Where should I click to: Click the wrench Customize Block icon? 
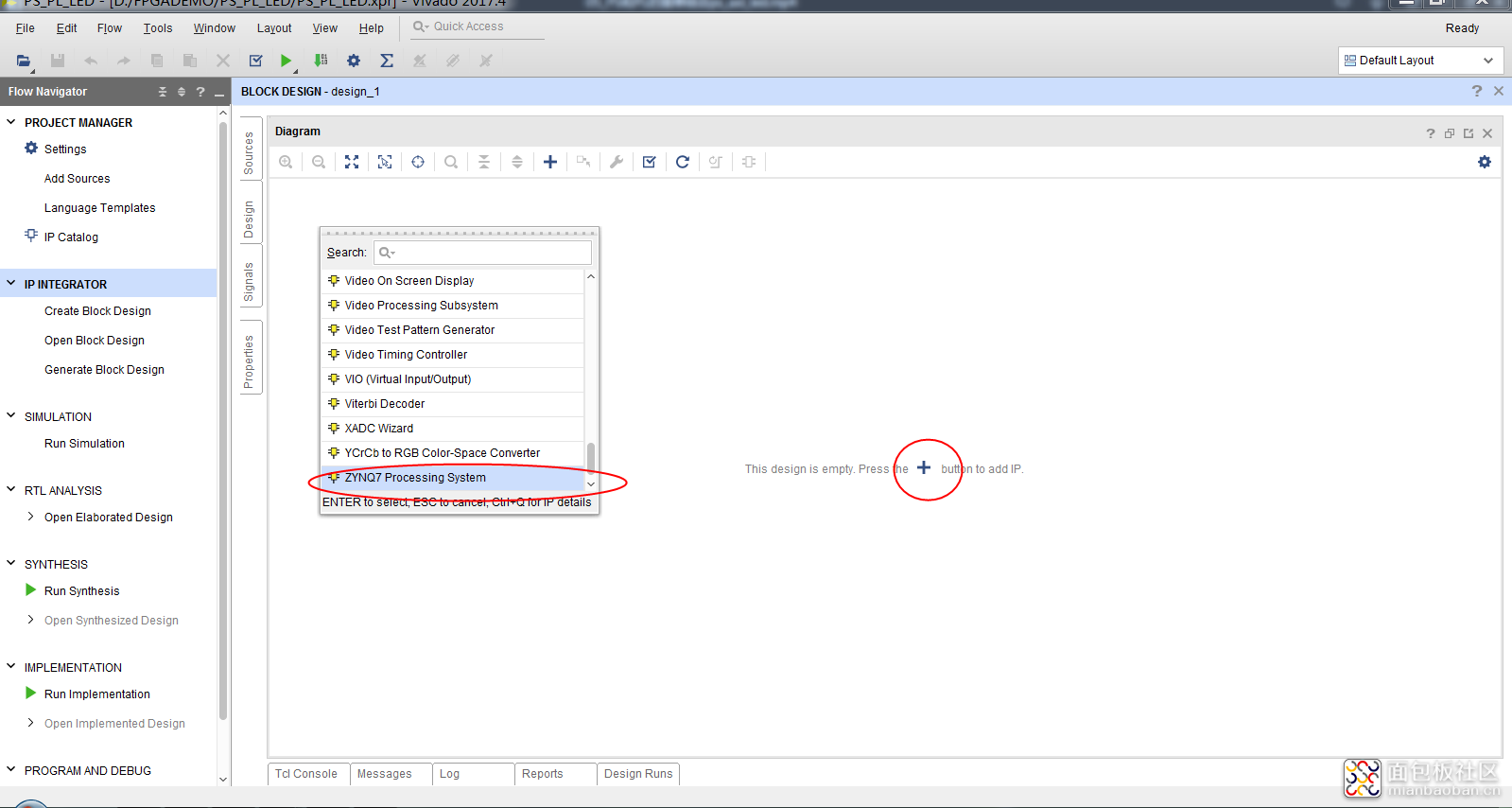617,162
